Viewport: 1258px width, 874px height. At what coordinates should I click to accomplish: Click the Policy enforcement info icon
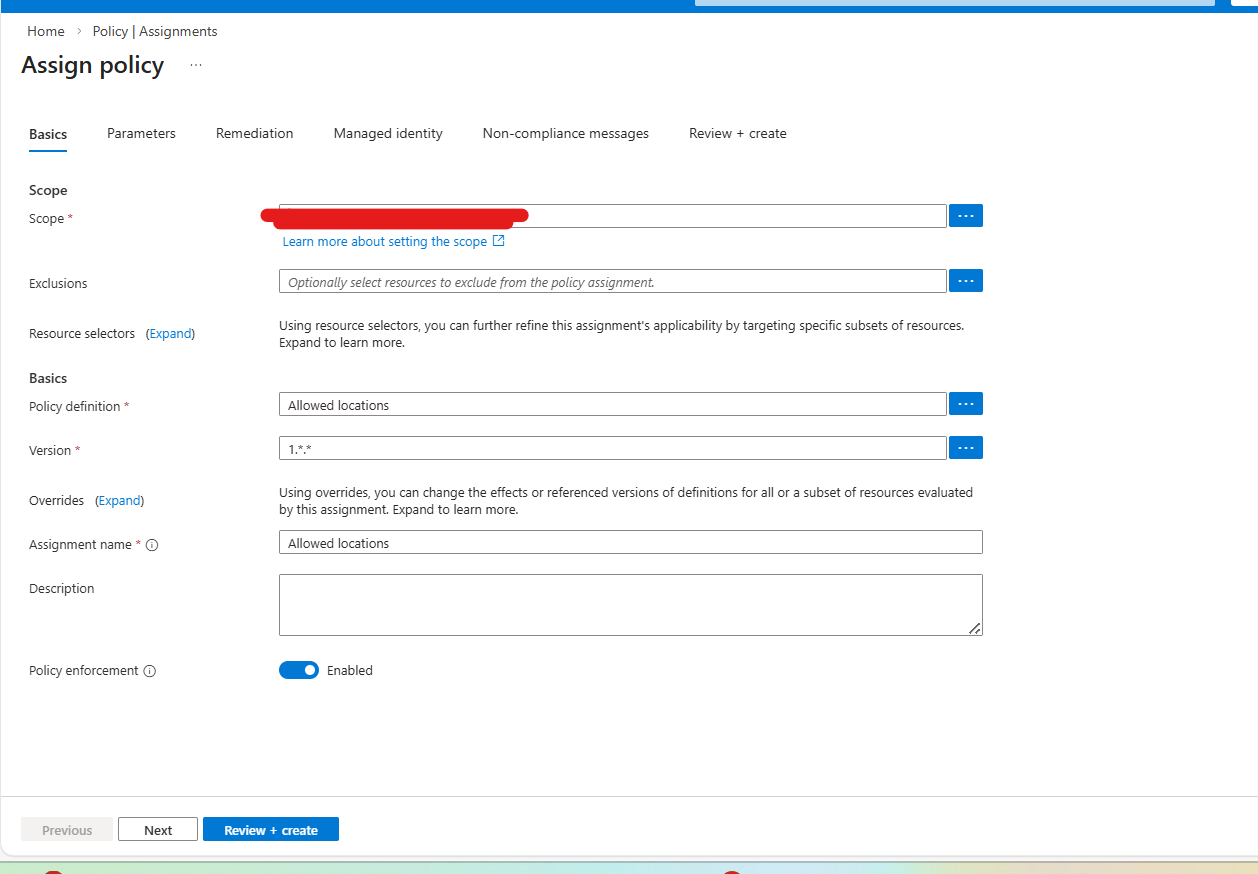[150, 671]
